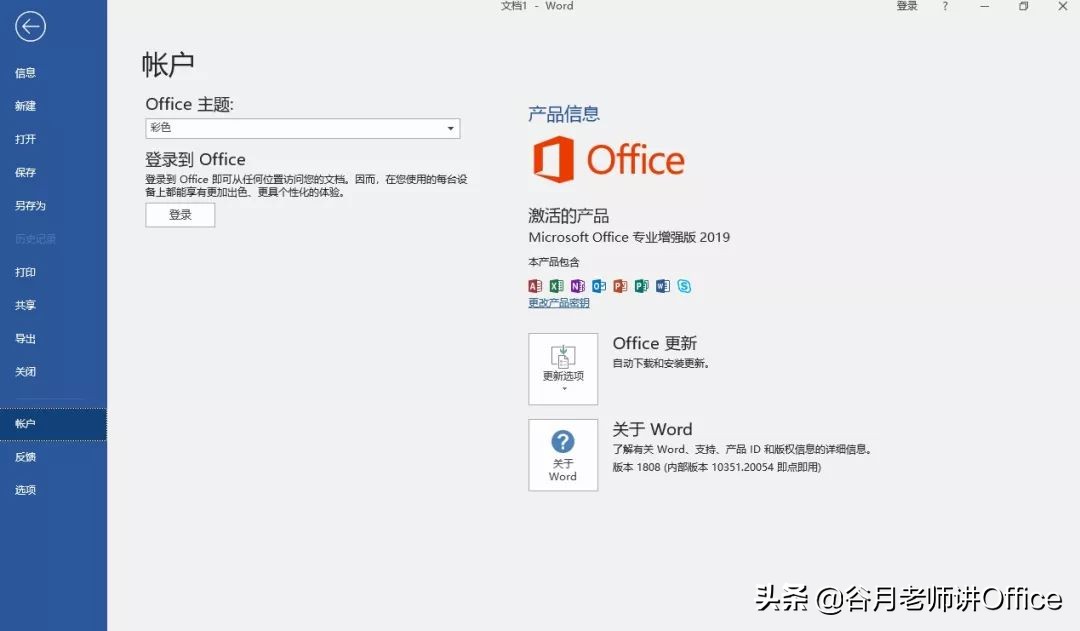Click the 自动下载和安装更新 text

click(661, 363)
